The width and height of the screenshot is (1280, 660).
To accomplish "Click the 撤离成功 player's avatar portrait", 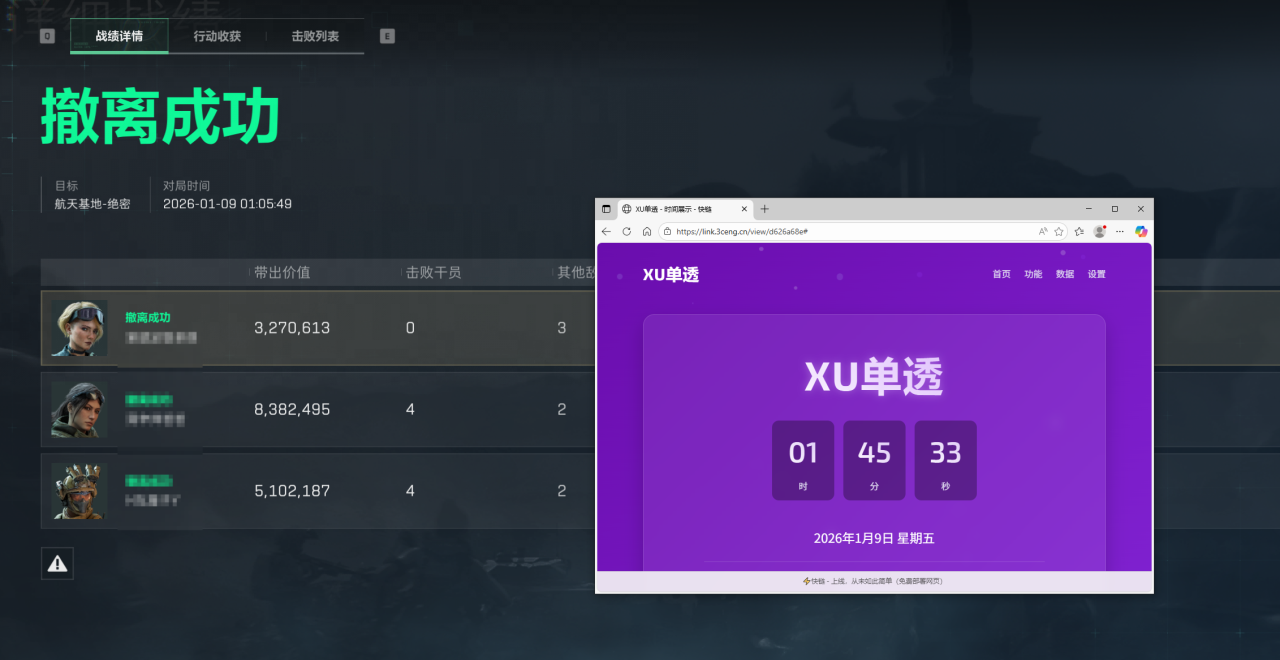I will (79, 327).
